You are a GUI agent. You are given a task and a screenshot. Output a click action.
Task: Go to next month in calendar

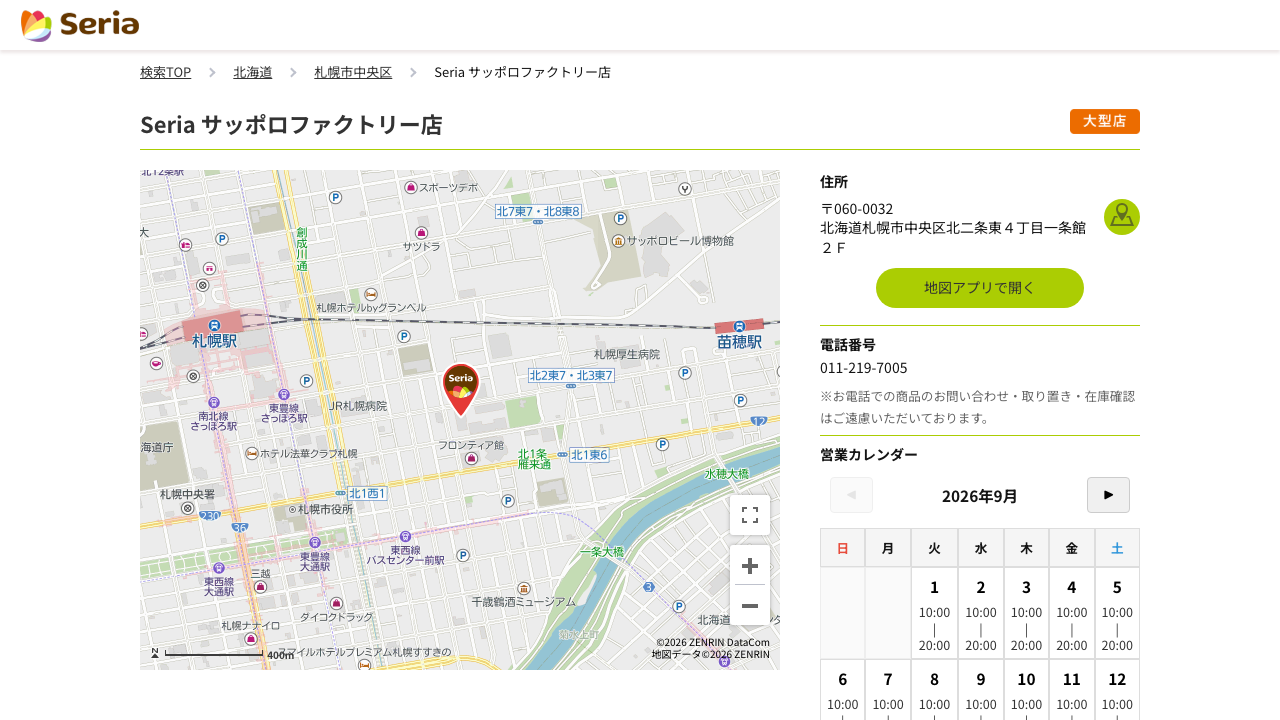click(1108, 495)
